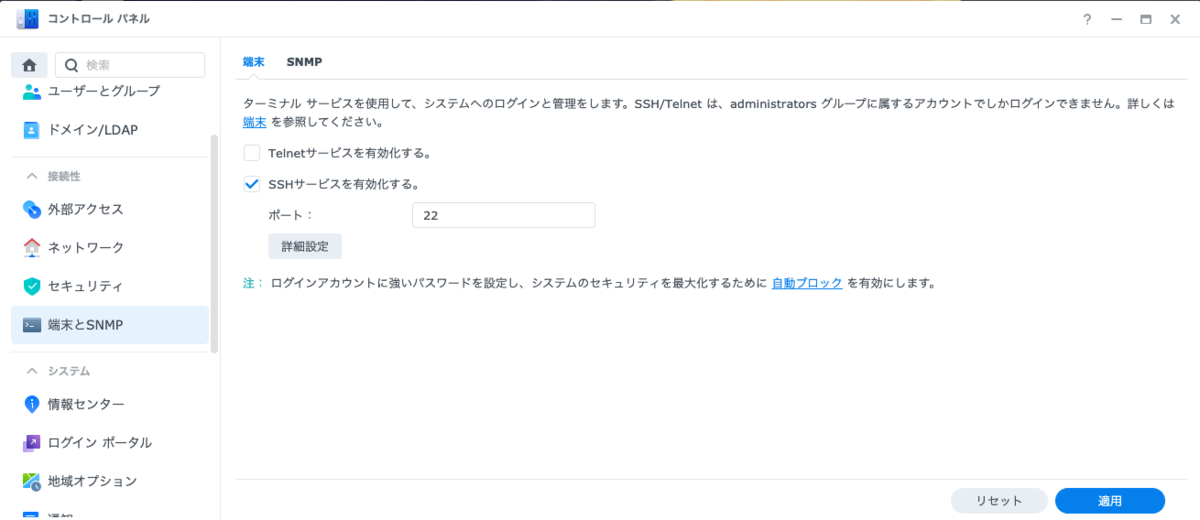Minimize the Control Panel window

(1116, 19)
